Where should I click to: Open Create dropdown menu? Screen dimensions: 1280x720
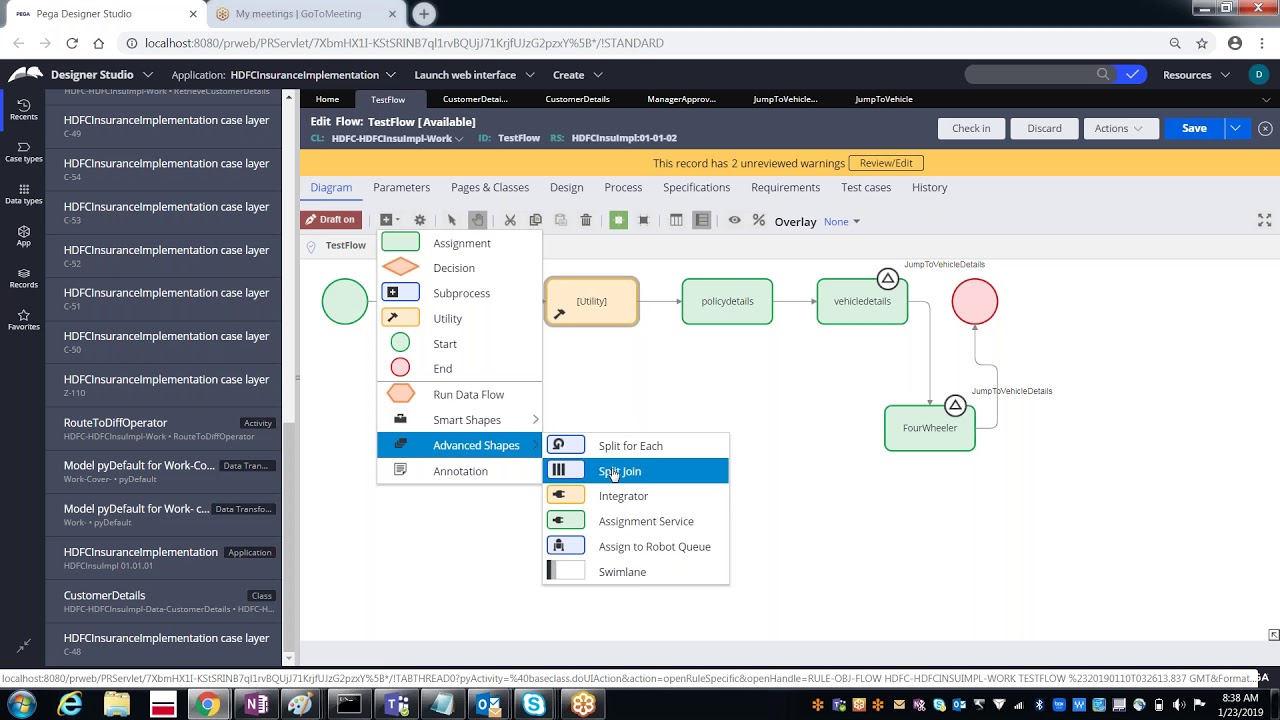pyautogui.click(x=577, y=75)
